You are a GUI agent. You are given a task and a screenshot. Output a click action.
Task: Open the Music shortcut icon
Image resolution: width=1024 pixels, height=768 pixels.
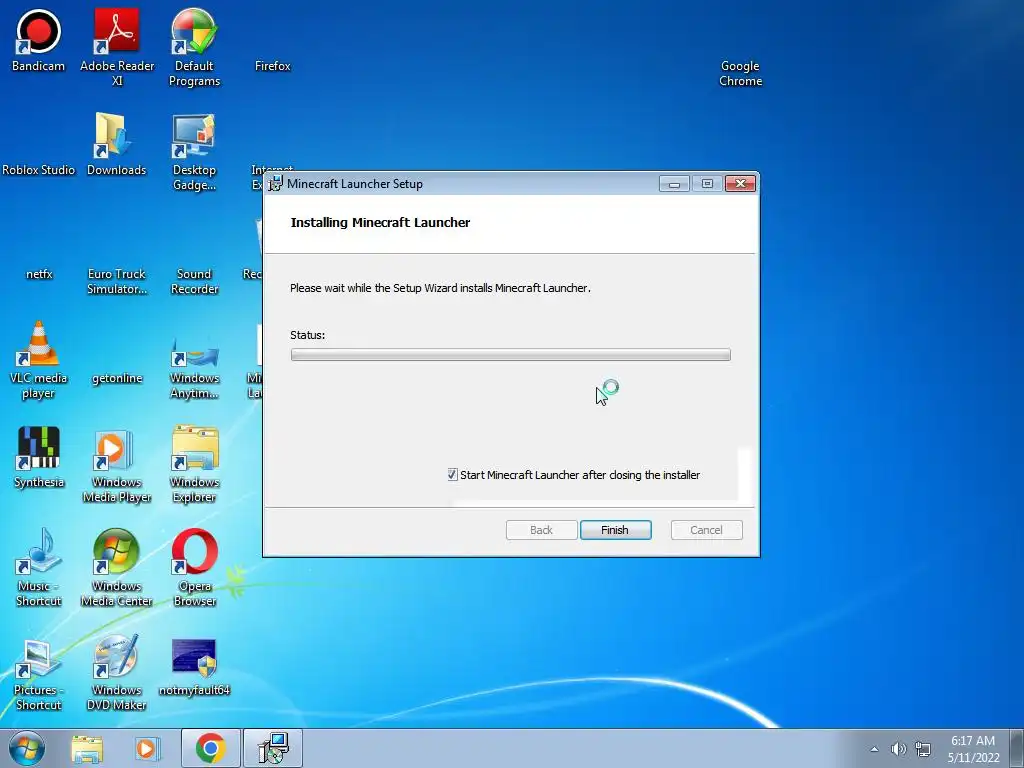click(x=39, y=568)
